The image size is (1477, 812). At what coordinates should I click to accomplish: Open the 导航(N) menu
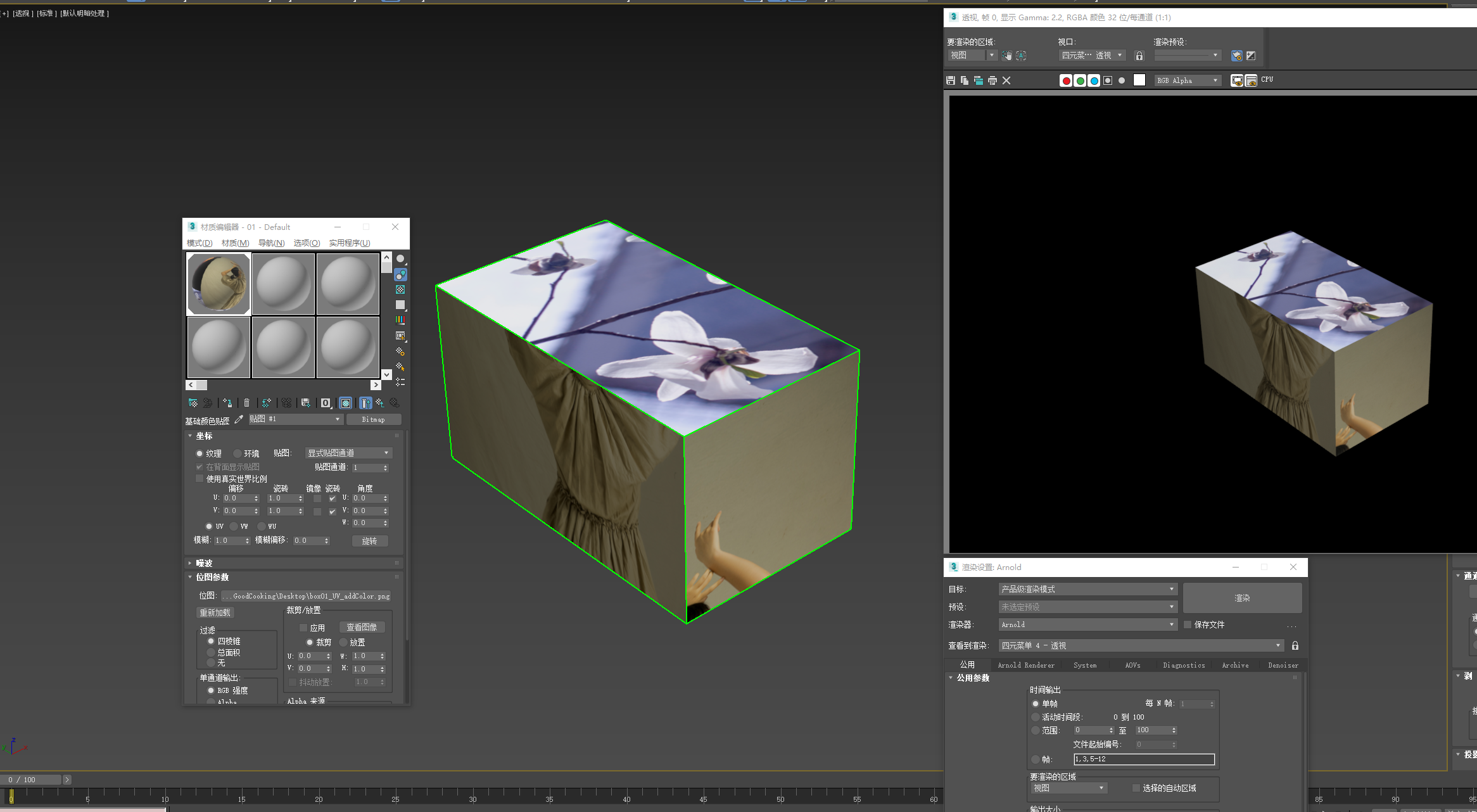pyautogui.click(x=271, y=243)
